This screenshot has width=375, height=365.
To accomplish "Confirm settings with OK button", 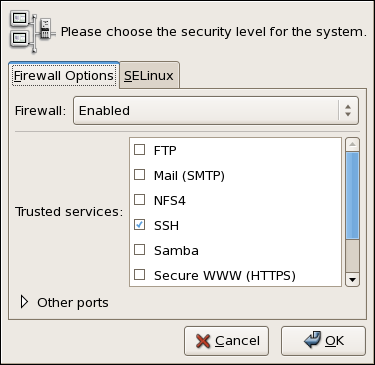I will (323, 341).
